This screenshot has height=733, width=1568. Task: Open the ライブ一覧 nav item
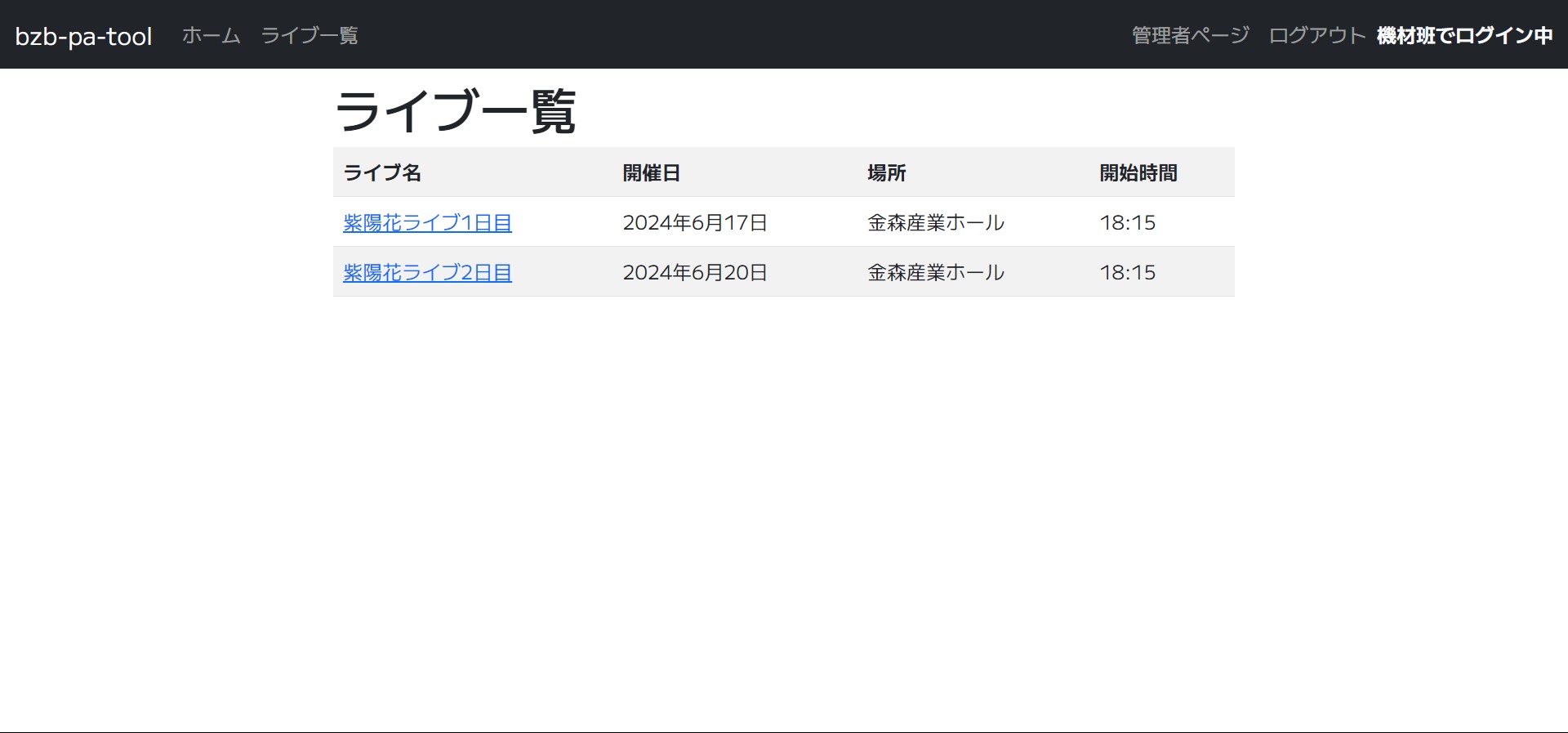pyautogui.click(x=310, y=35)
